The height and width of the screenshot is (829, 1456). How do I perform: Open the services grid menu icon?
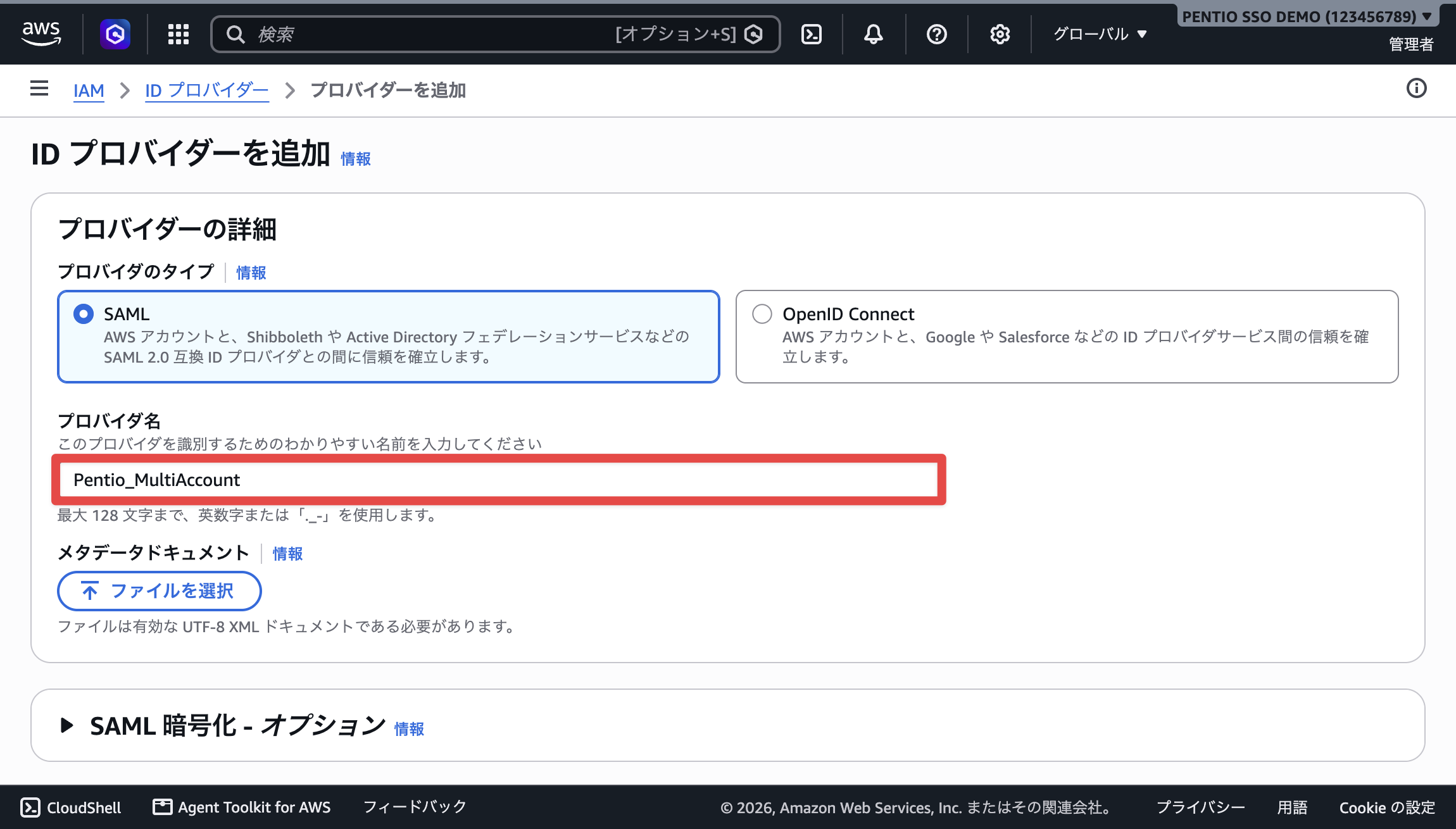179,34
